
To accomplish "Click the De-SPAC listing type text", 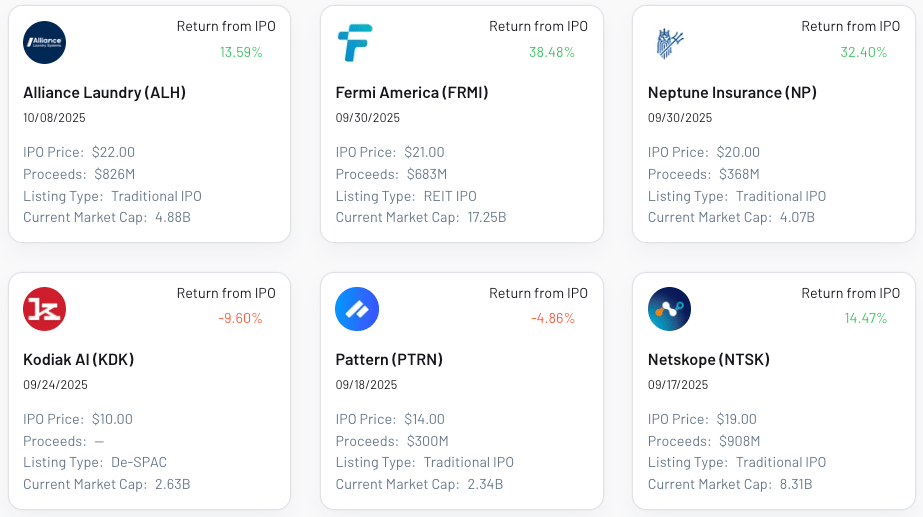I will coord(139,462).
